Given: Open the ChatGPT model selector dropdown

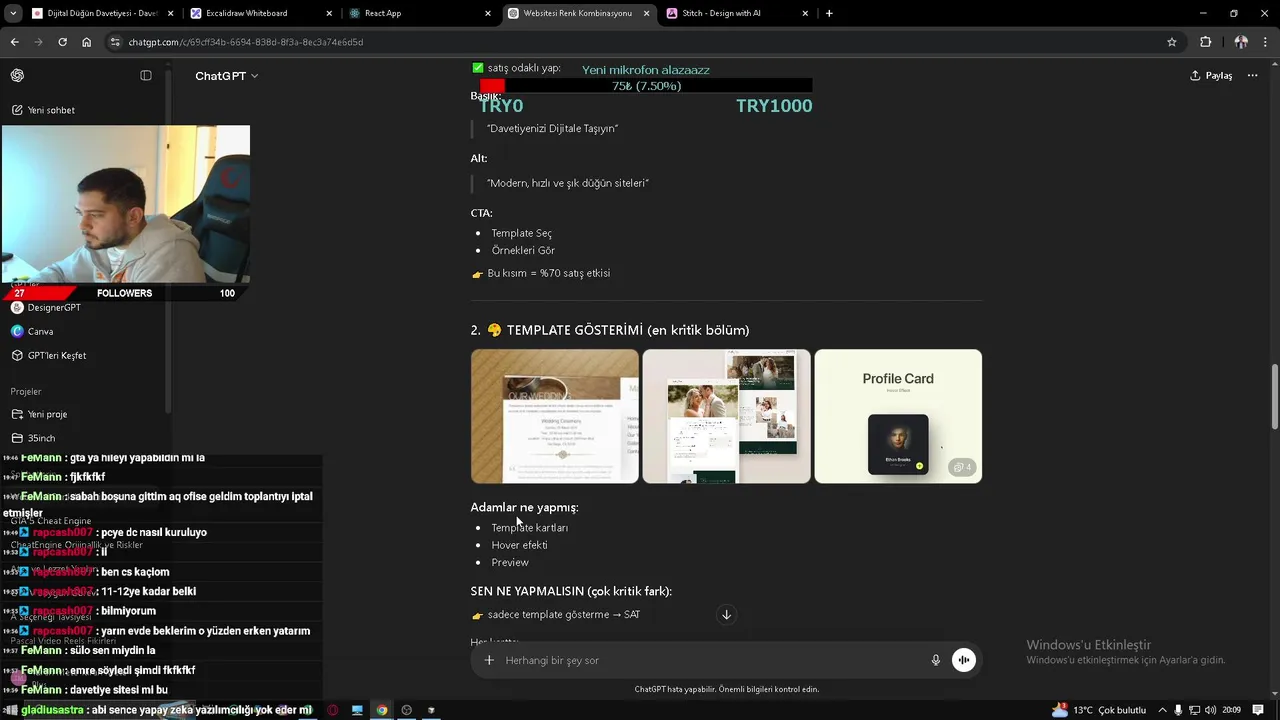Looking at the screenshot, I should [226, 76].
